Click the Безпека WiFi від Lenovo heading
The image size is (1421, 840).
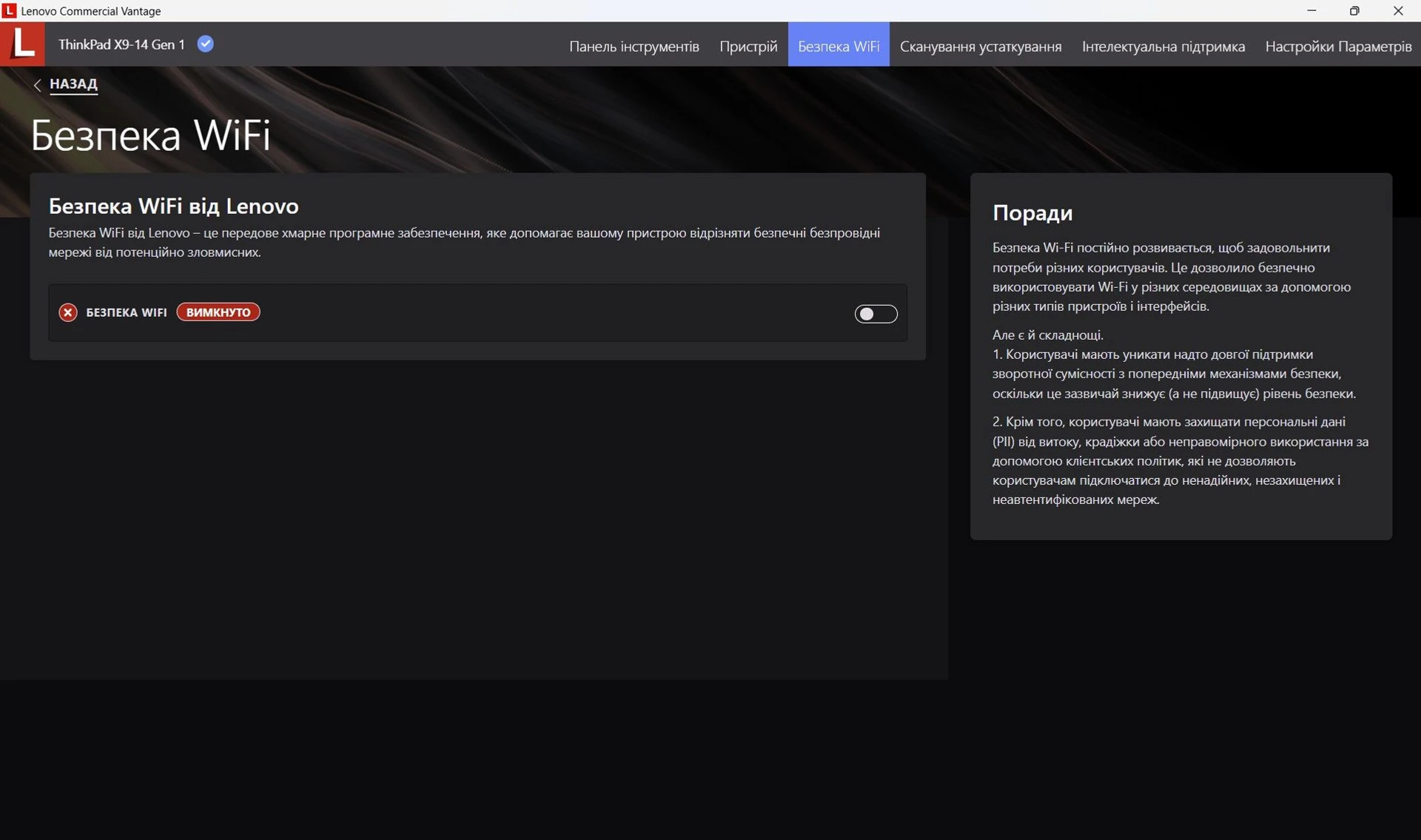[174, 206]
